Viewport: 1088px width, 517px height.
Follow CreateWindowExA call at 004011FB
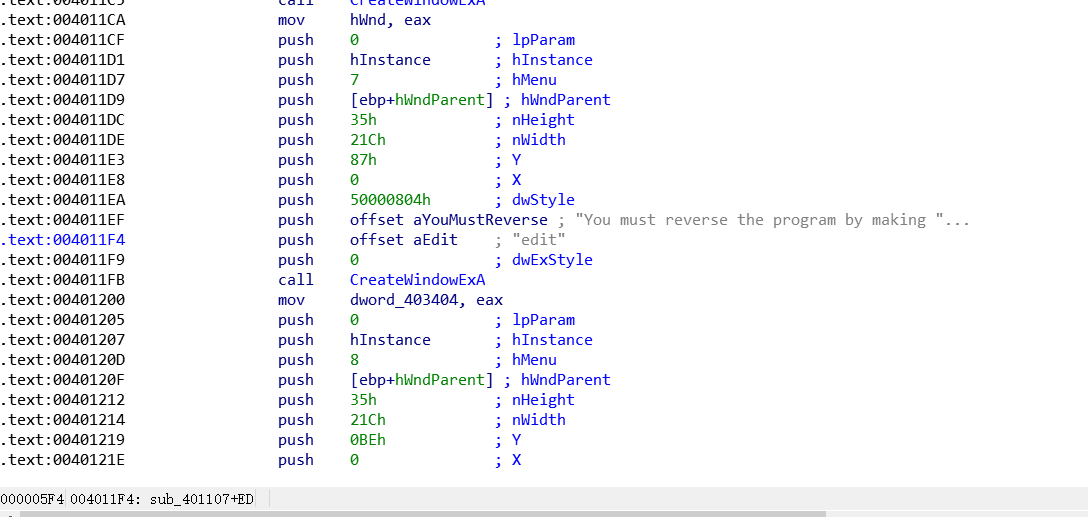[418, 280]
